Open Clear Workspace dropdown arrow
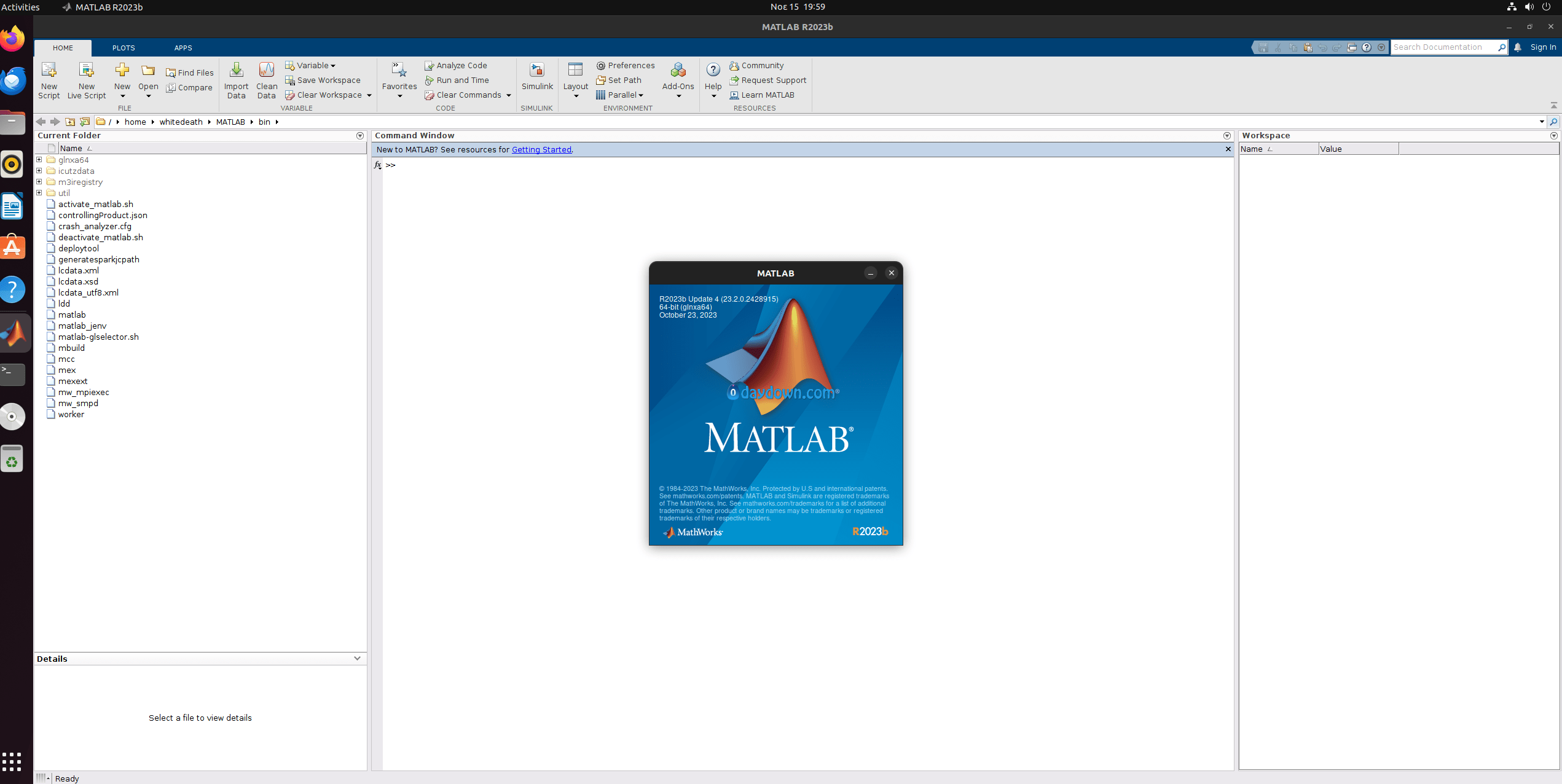The width and height of the screenshot is (1562, 784). 369,95
